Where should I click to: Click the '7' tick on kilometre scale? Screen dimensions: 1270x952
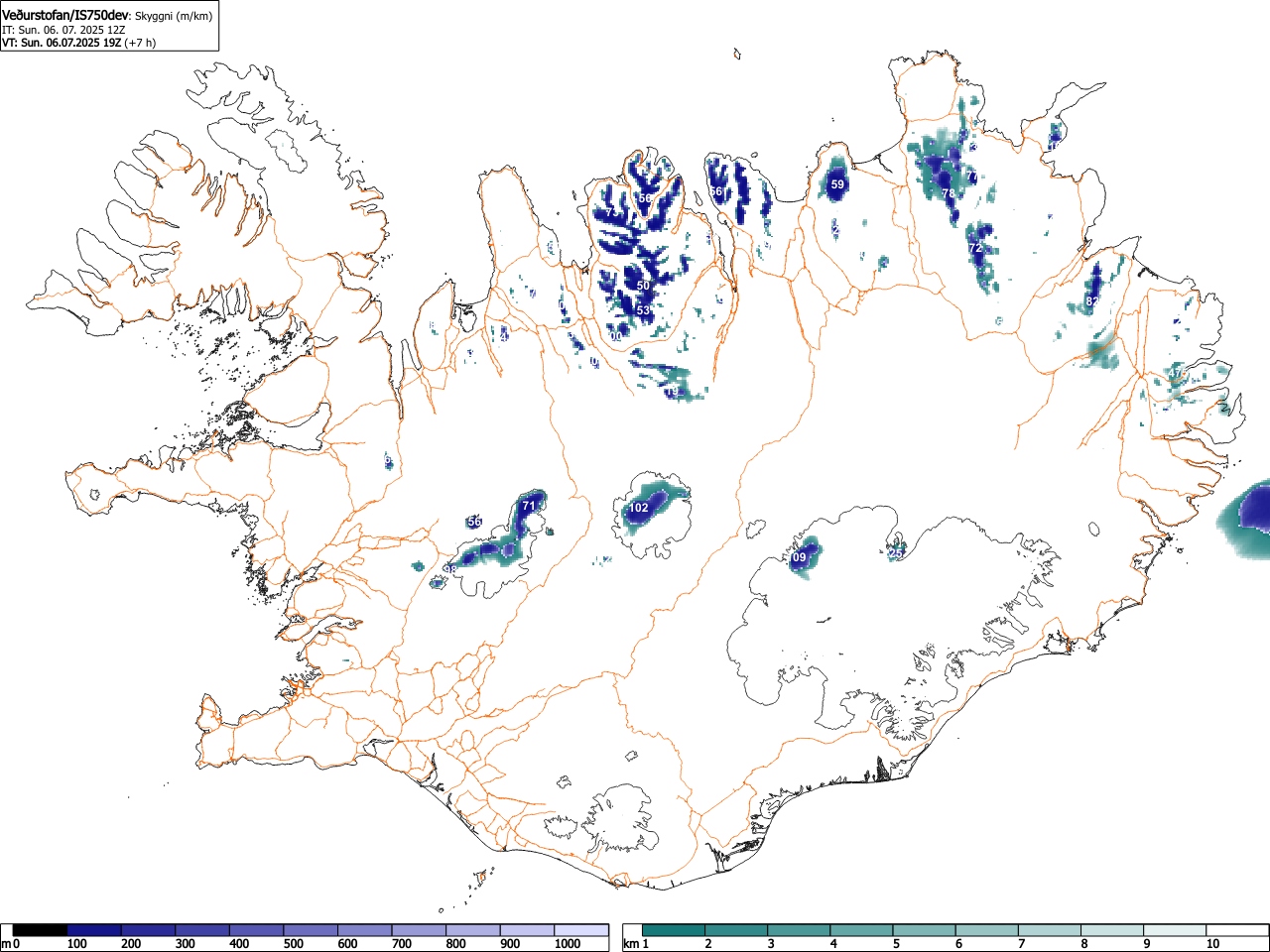coord(1021,944)
